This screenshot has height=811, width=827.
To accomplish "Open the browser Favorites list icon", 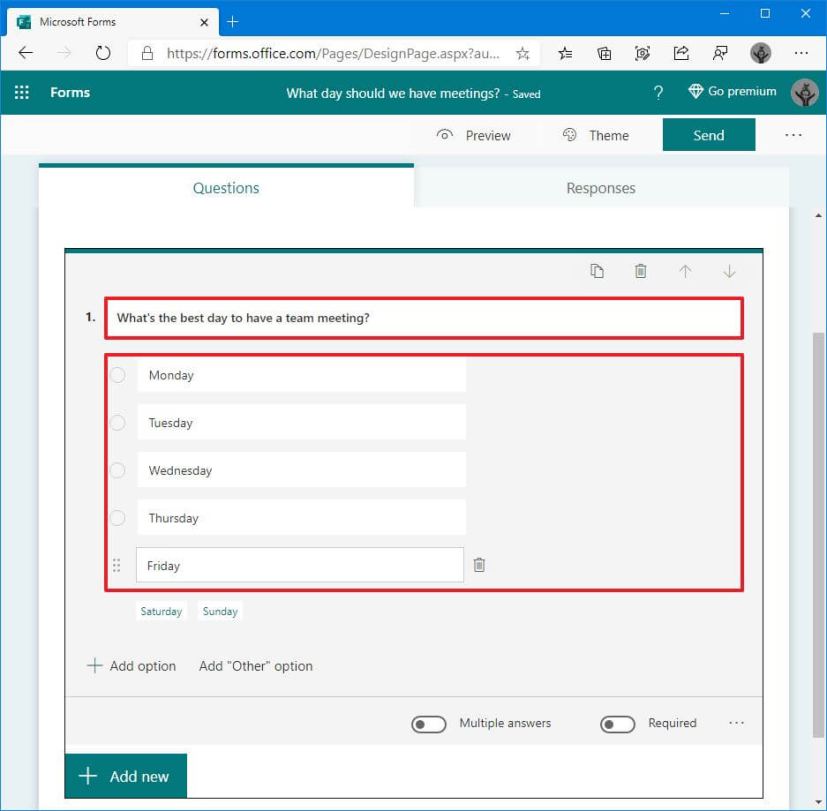I will coord(565,53).
